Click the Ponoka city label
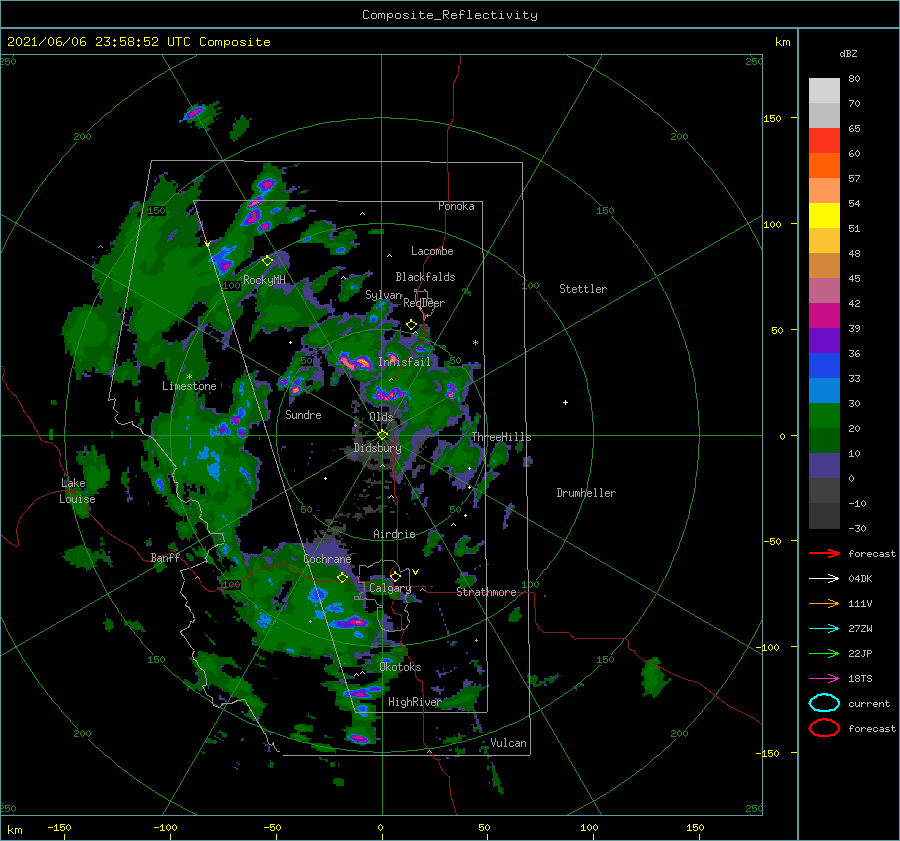Image resolution: width=900 pixels, height=841 pixels. pos(456,206)
